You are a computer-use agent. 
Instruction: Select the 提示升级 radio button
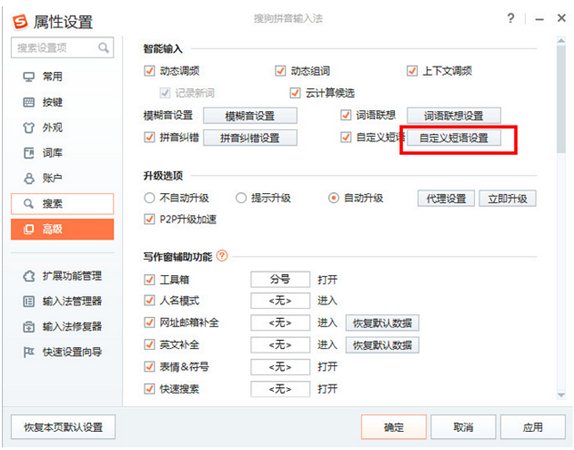click(241, 198)
